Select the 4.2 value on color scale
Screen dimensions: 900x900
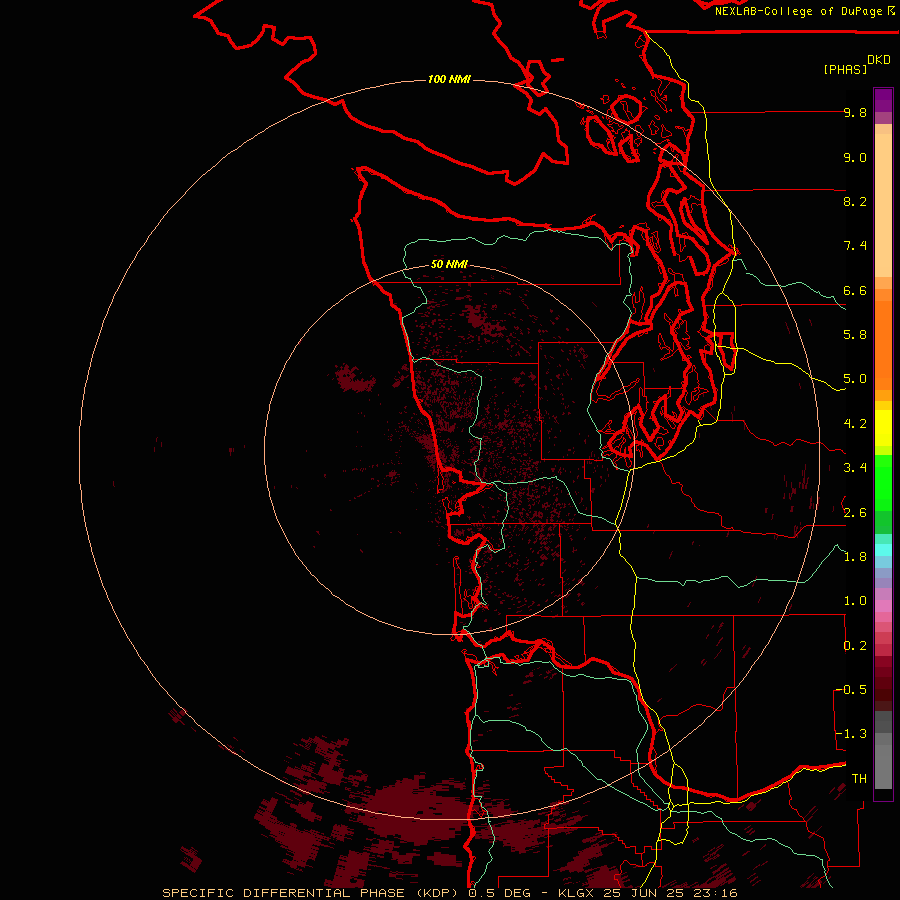point(855,424)
